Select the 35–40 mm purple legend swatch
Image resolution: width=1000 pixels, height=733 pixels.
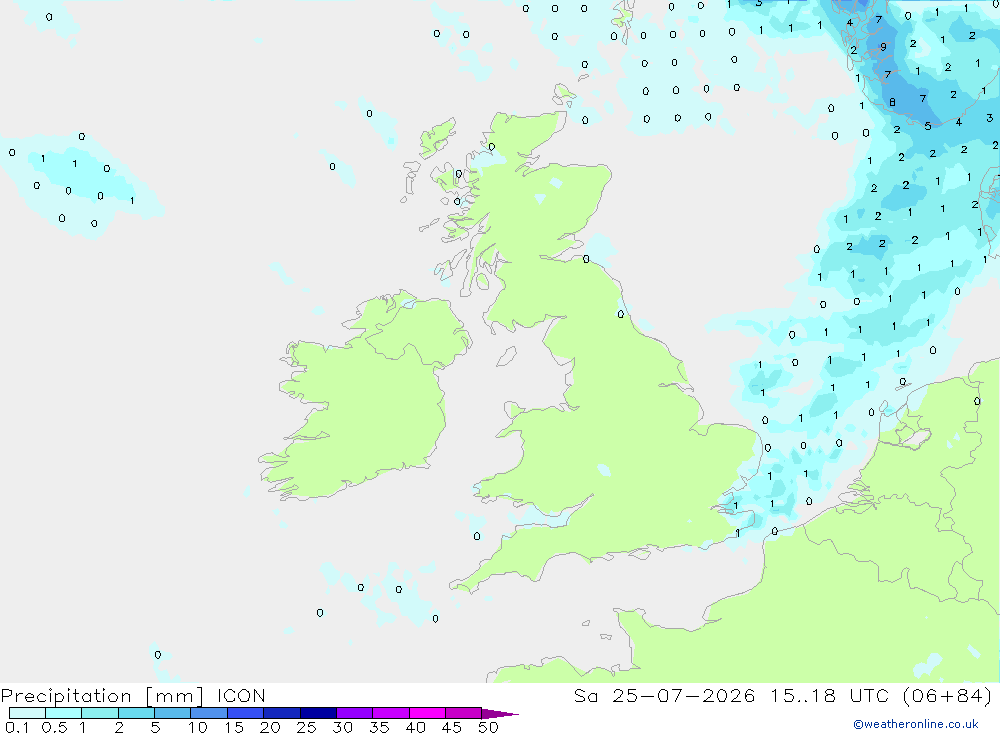390,713
